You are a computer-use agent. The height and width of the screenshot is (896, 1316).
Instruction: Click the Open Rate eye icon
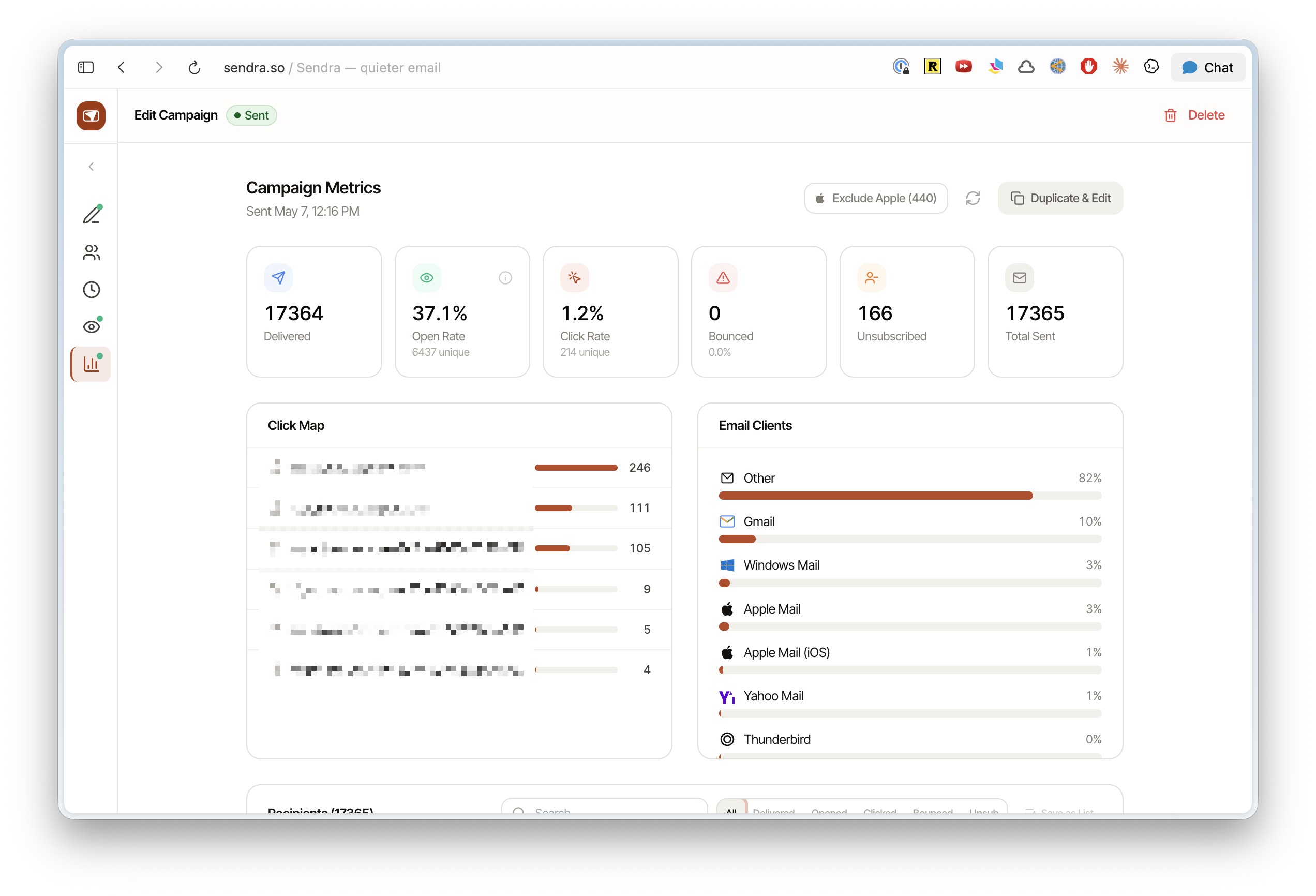[426, 277]
